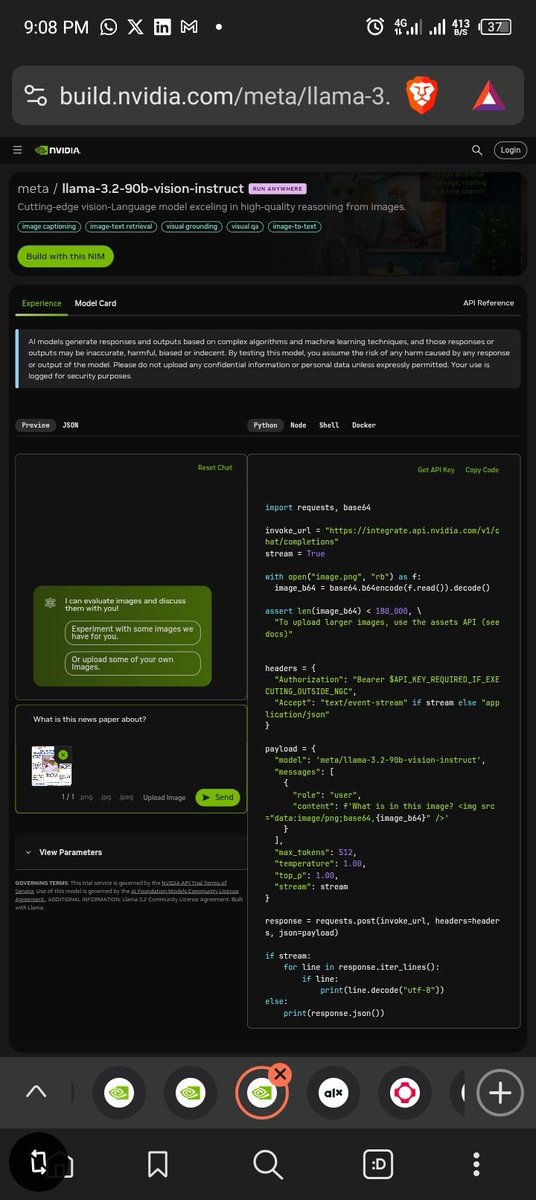Select the Python code tab
The width and height of the screenshot is (536, 1200).
click(x=265, y=425)
